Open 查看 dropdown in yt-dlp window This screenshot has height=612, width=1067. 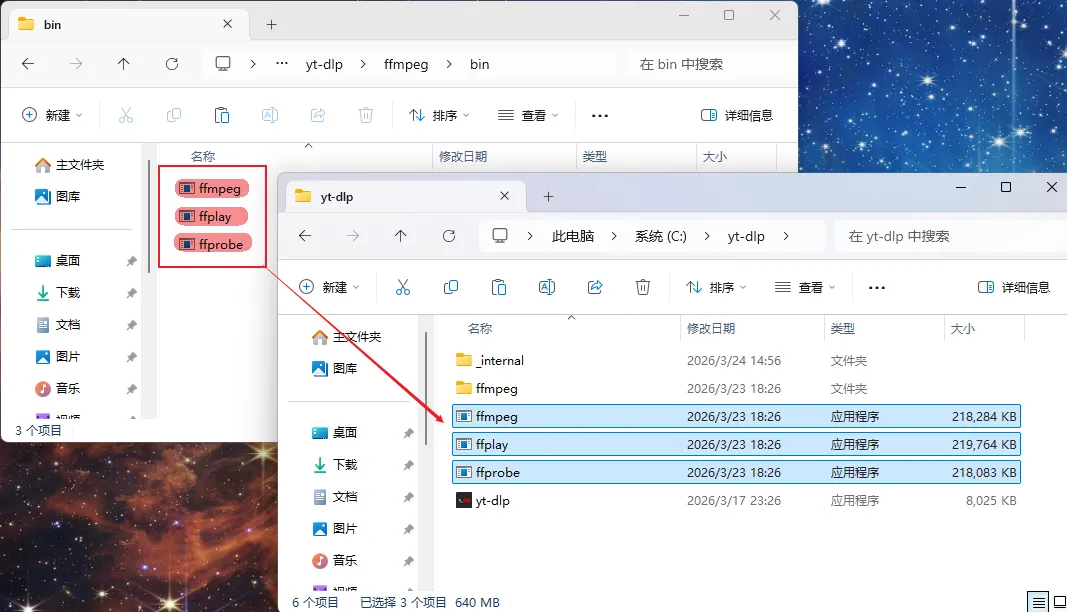(x=805, y=287)
